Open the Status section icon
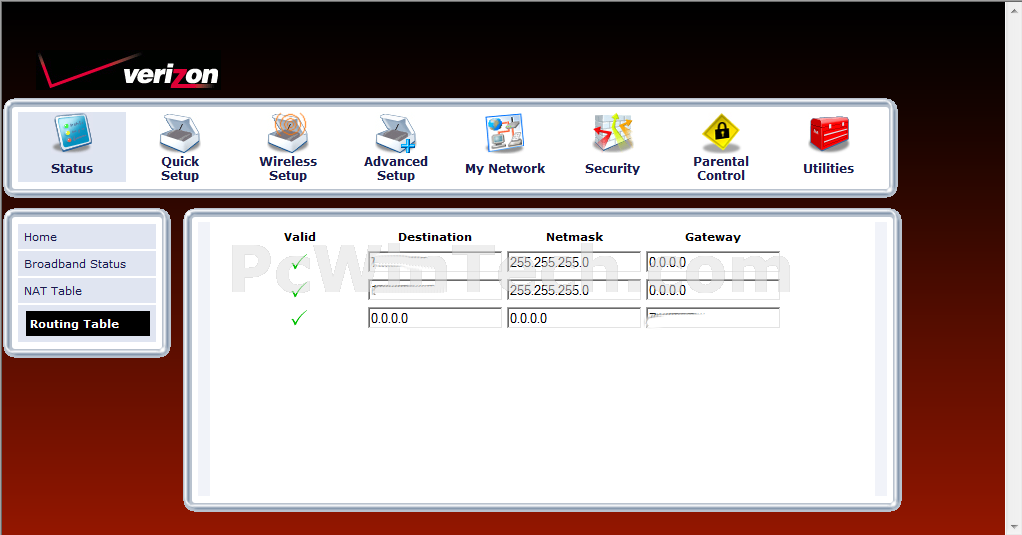1022x535 pixels. pos(72,133)
